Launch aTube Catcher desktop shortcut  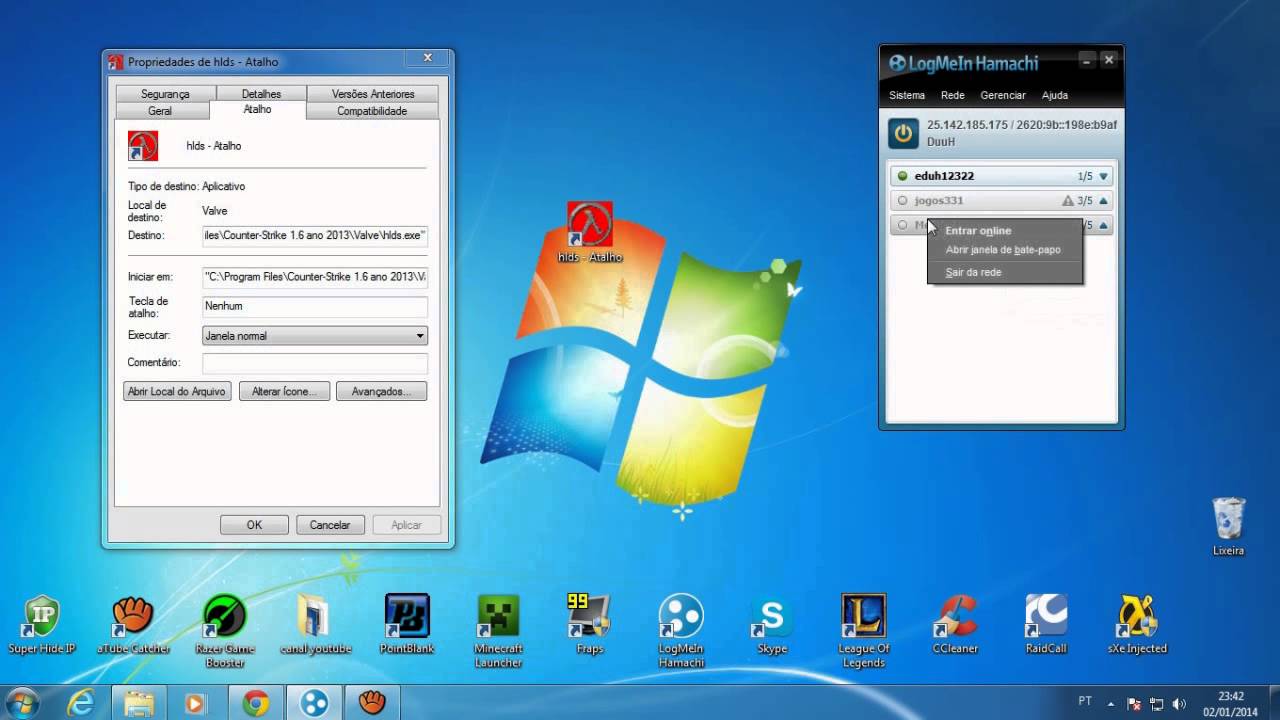click(133, 625)
